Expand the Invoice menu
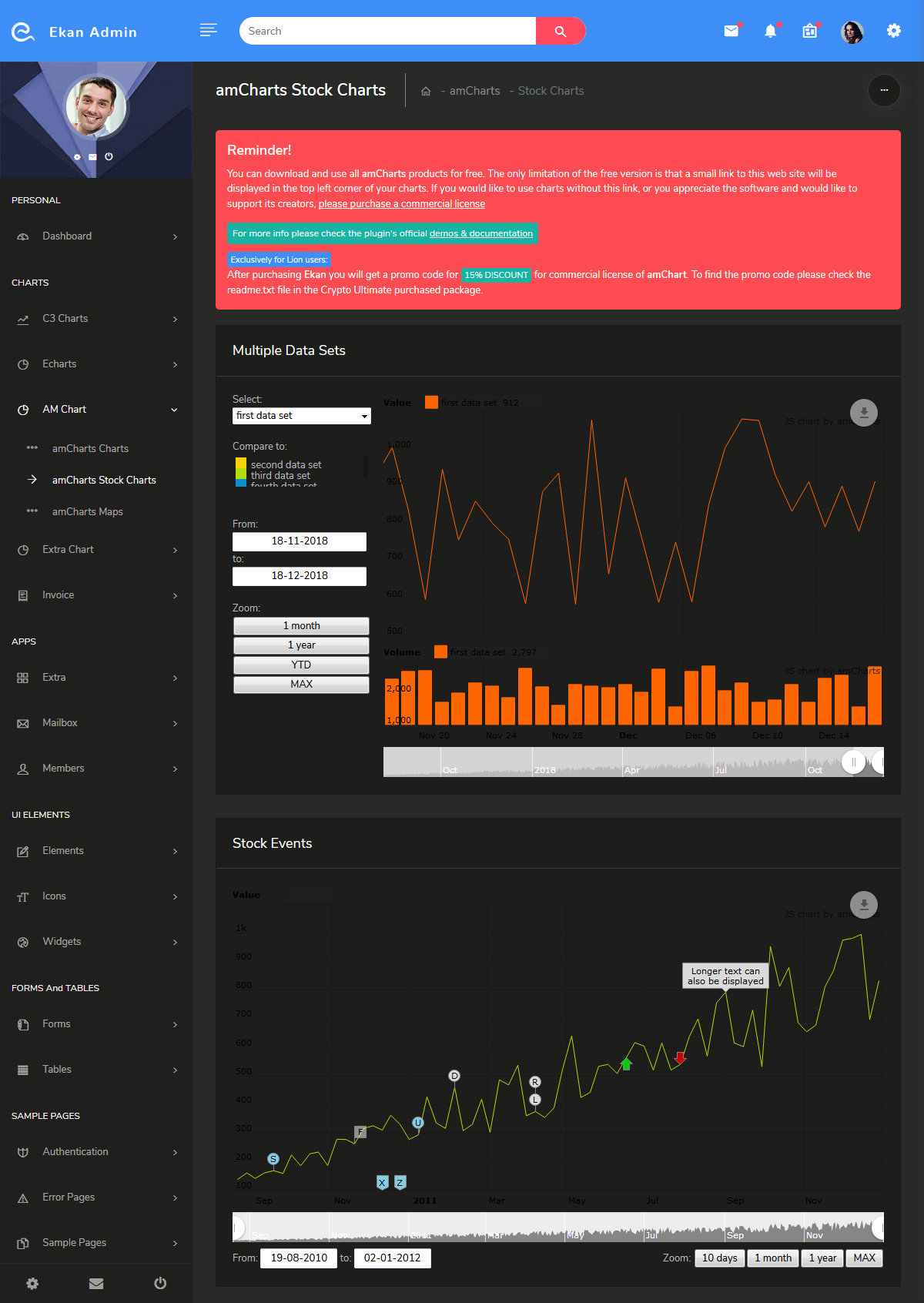The width and height of the screenshot is (924, 1303). pos(96,595)
